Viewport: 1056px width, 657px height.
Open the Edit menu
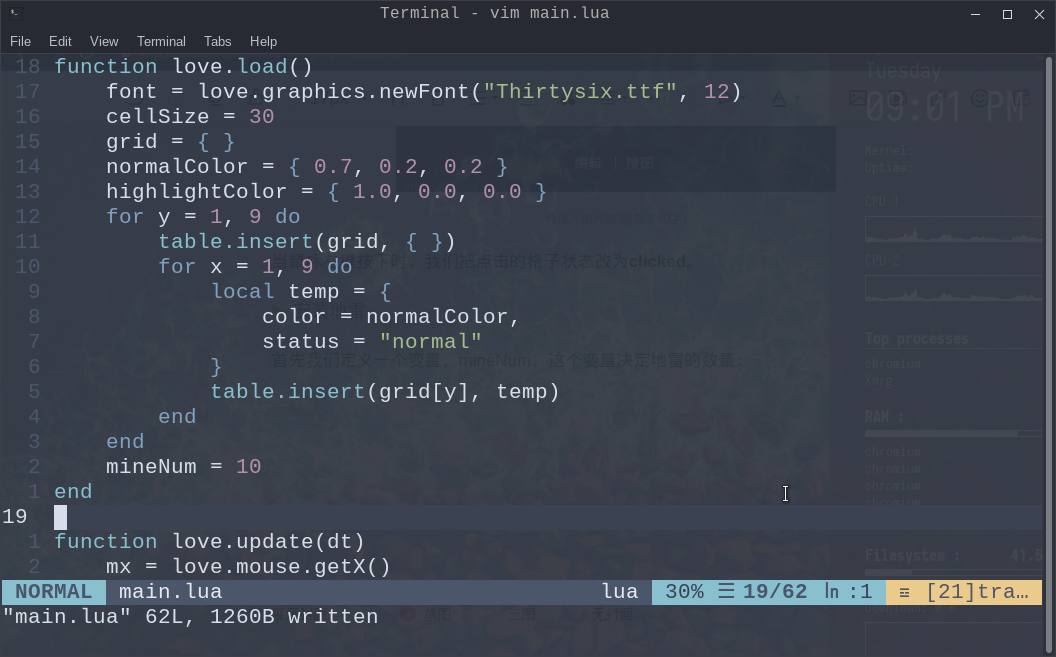coord(60,41)
